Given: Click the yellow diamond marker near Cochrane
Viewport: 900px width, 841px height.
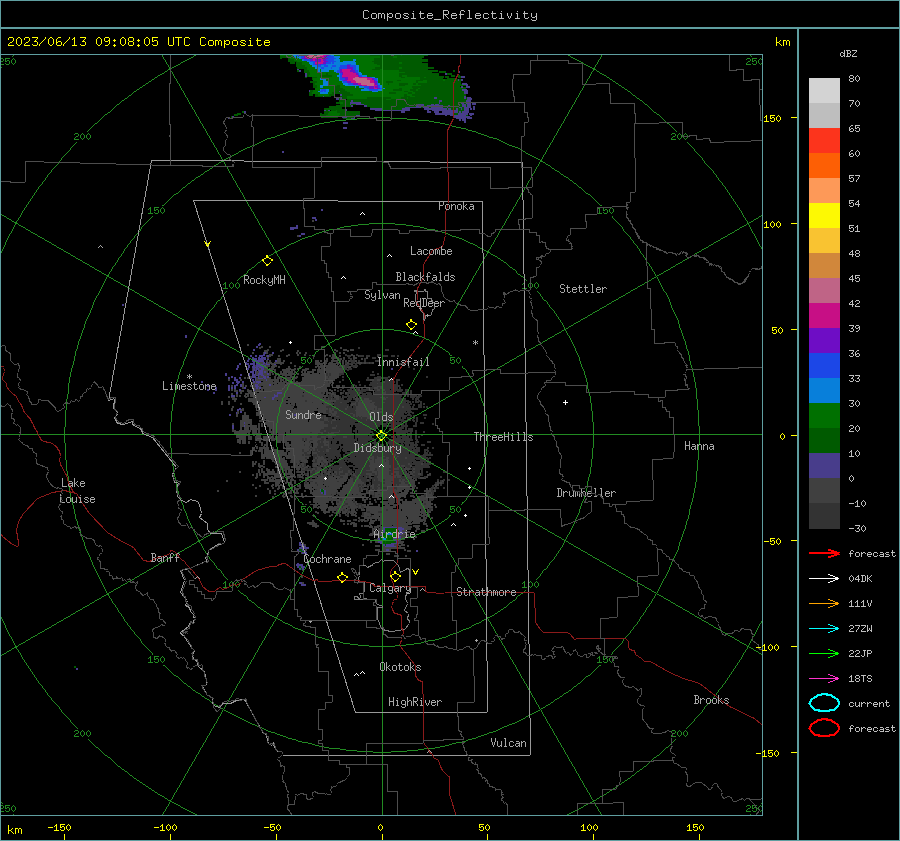Looking at the screenshot, I should [x=343, y=577].
